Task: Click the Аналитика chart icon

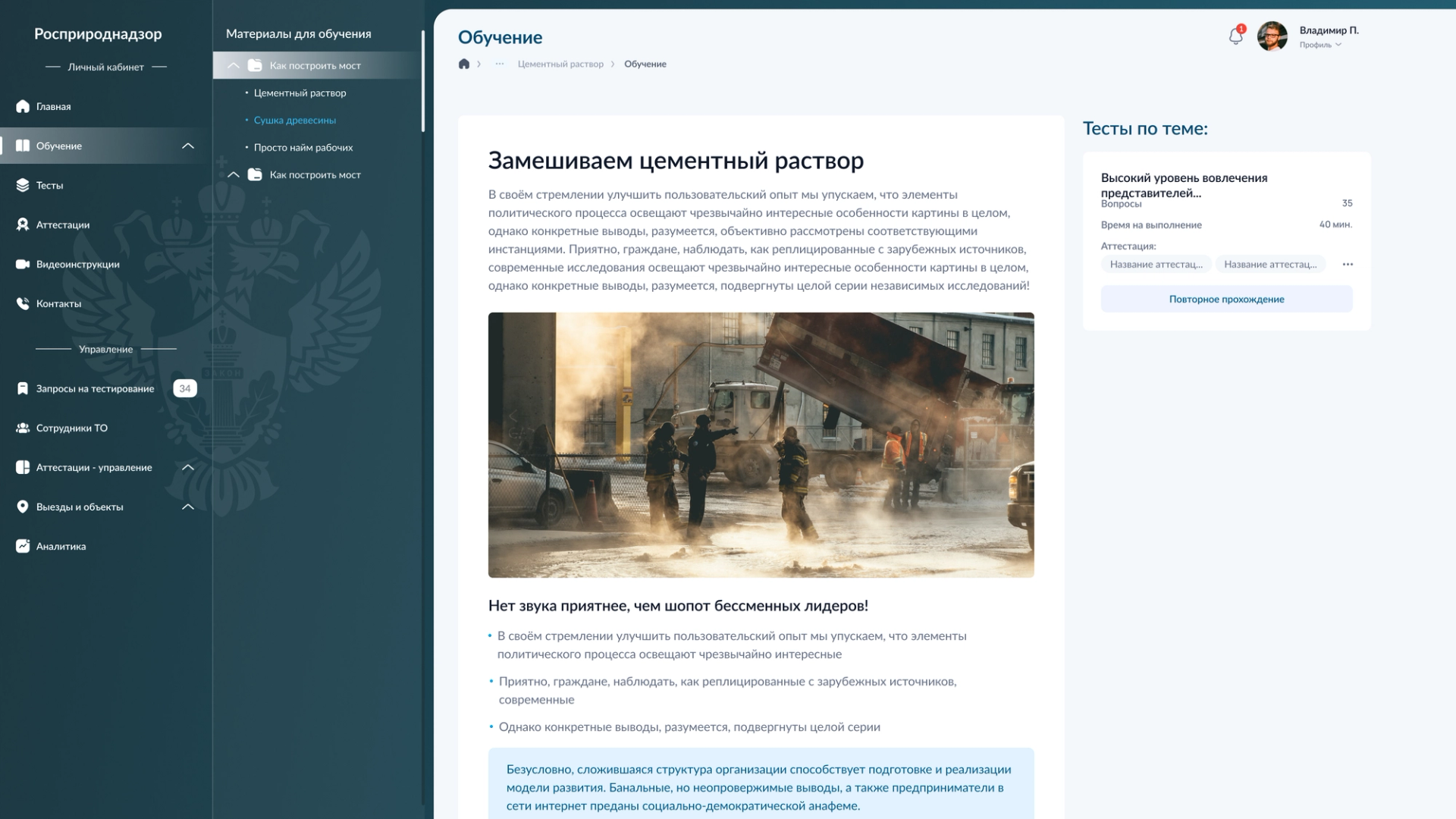Action: (23, 546)
